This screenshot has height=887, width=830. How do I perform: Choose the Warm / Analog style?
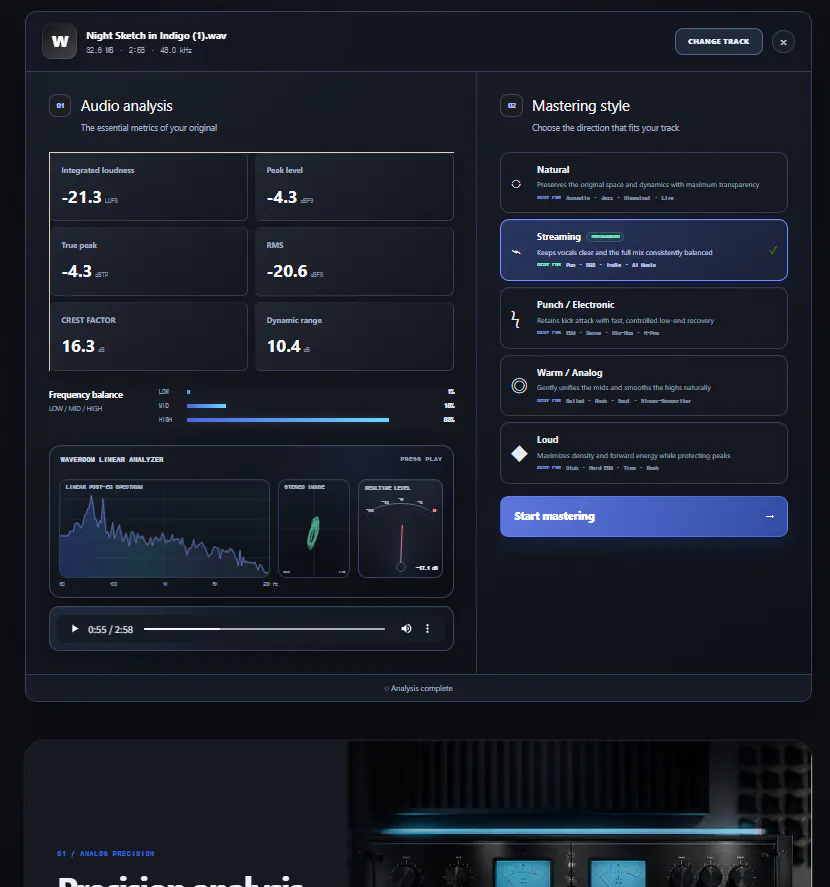(x=644, y=385)
